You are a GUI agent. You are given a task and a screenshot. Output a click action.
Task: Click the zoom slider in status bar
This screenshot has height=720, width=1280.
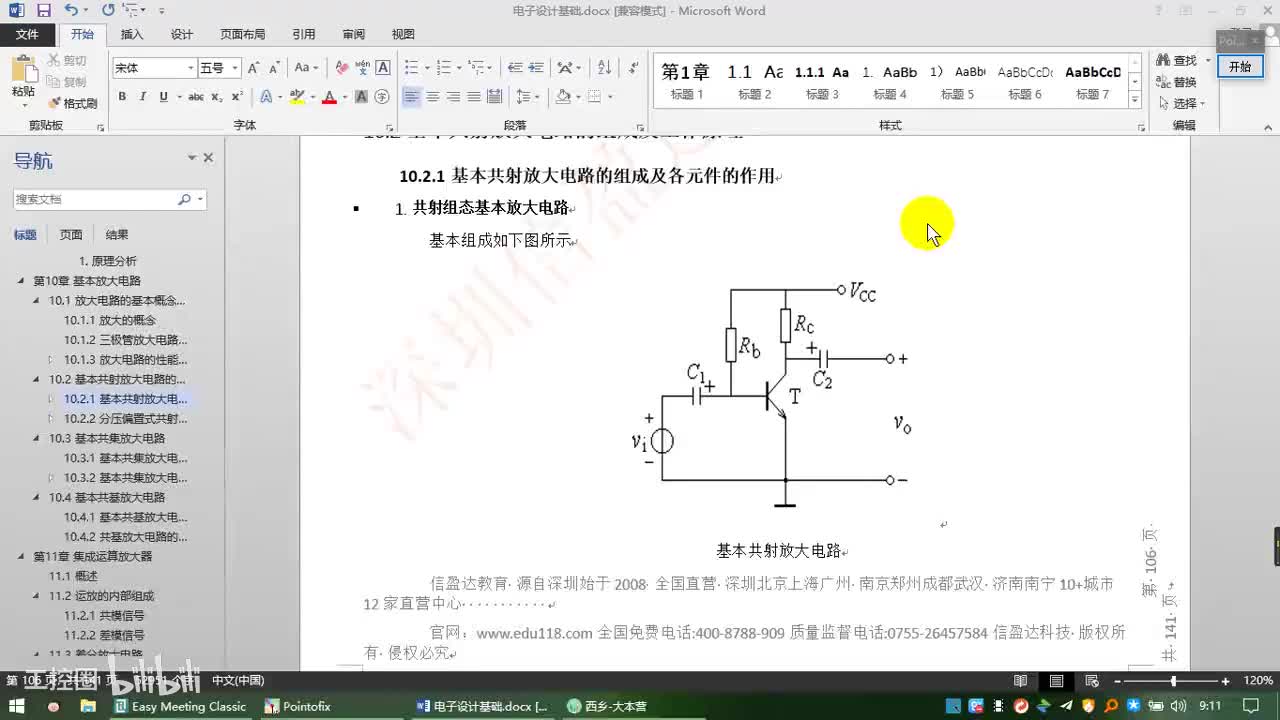1173,681
